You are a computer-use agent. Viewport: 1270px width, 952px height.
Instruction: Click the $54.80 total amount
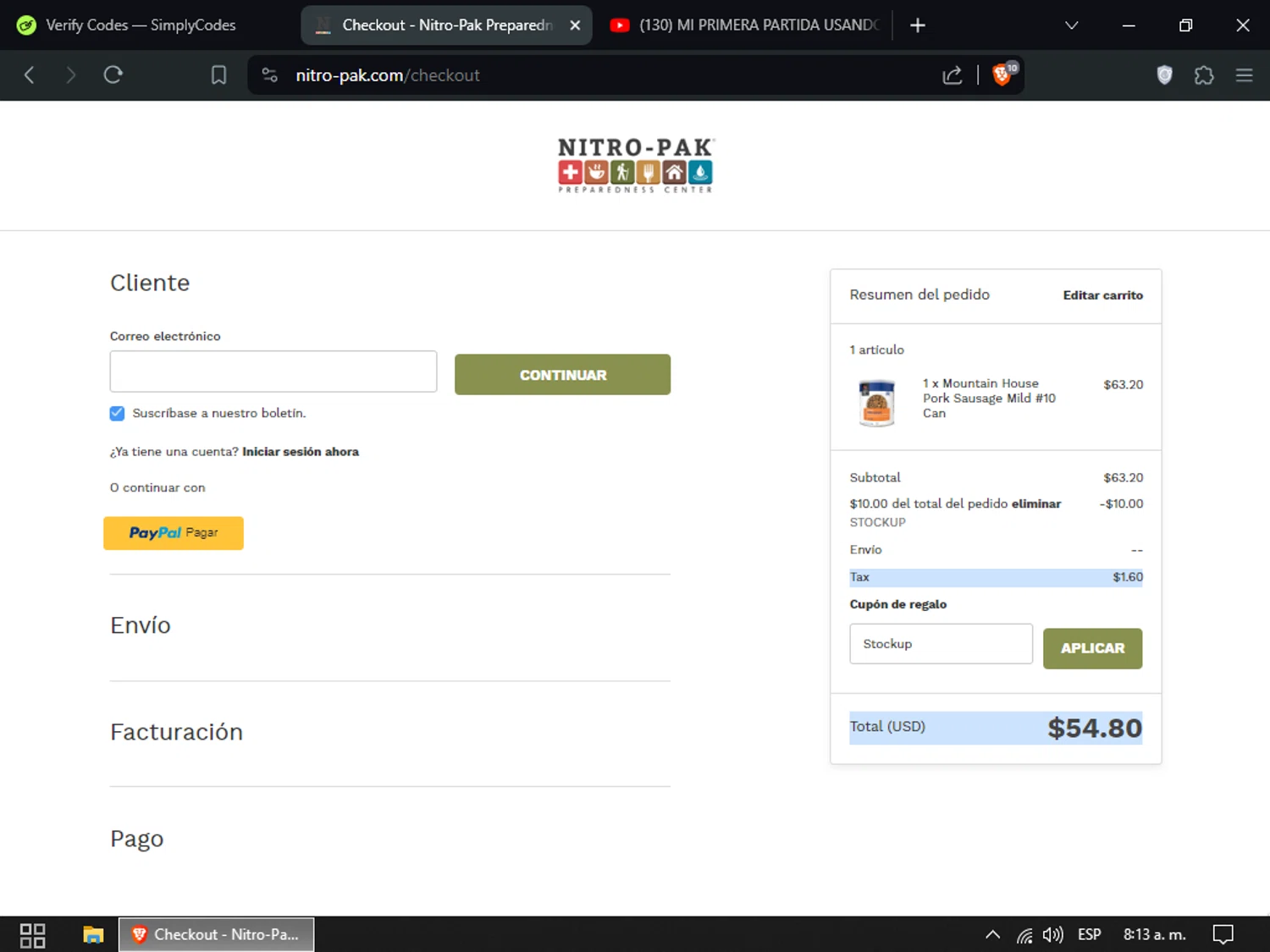[1095, 728]
